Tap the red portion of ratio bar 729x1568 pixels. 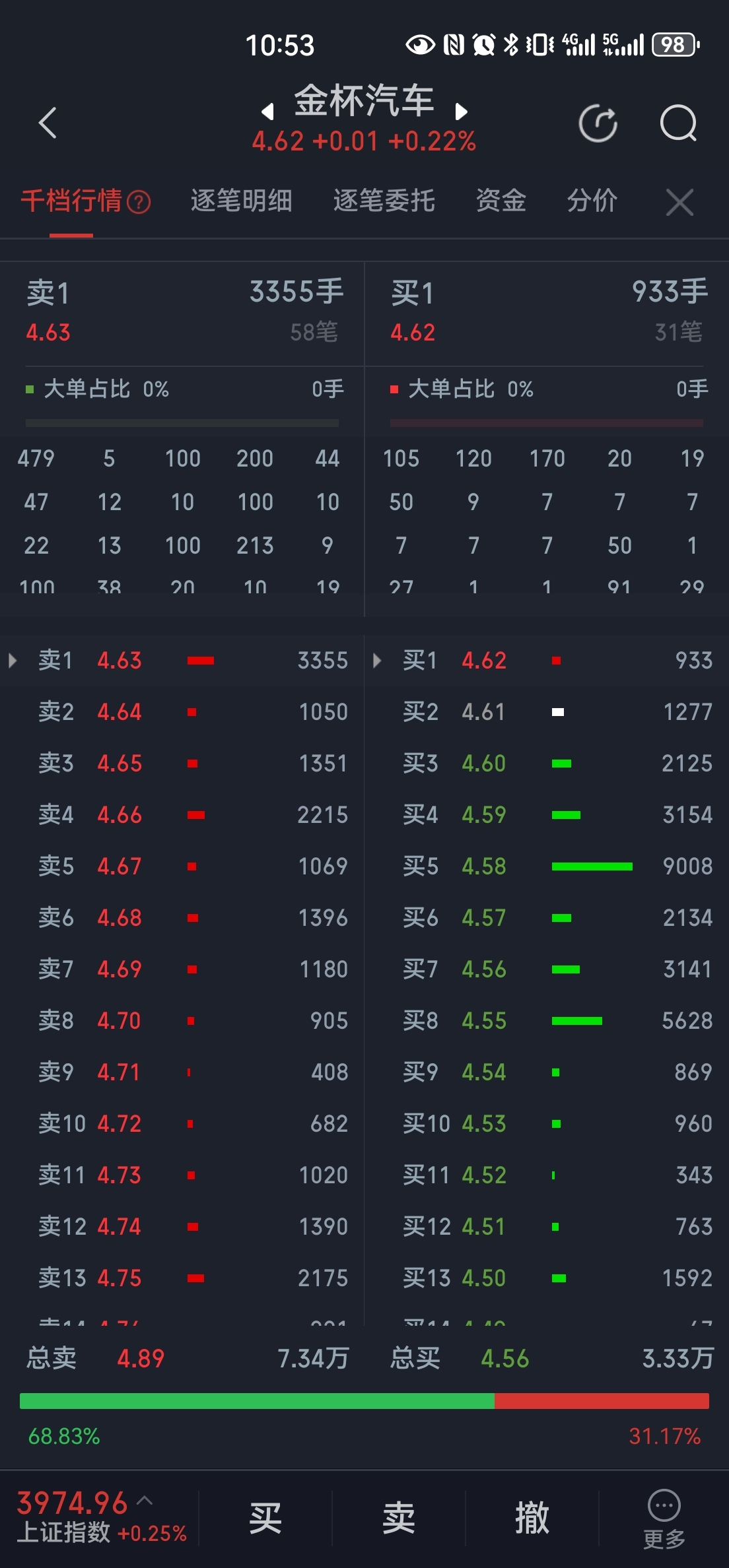click(x=602, y=1401)
